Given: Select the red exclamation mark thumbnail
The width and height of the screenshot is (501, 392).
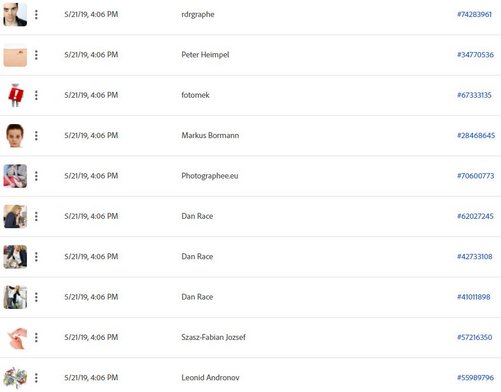Looking at the screenshot, I should click(15, 95).
